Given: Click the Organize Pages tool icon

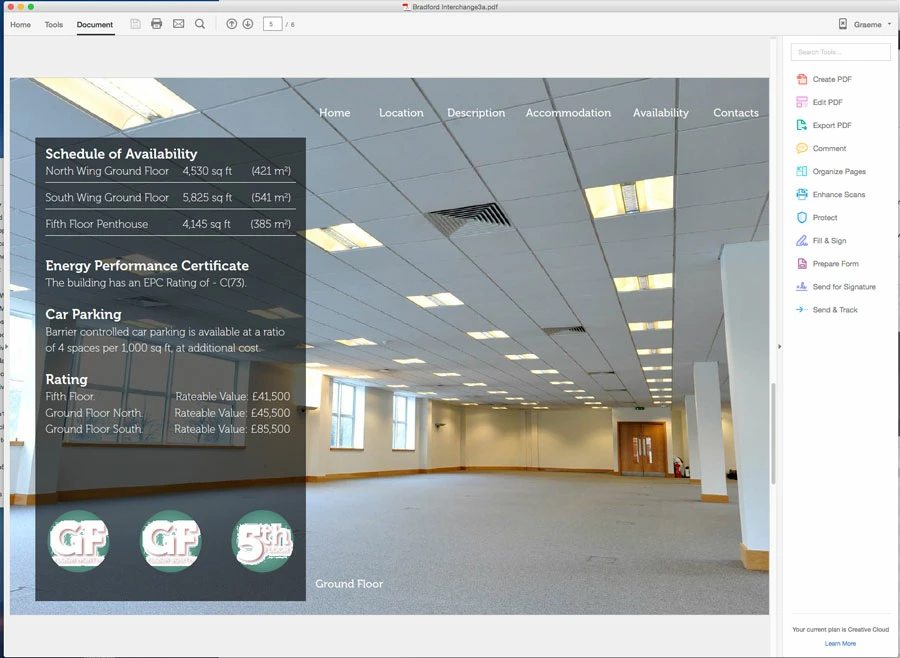Looking at the screenshot, I should [802, 171].
